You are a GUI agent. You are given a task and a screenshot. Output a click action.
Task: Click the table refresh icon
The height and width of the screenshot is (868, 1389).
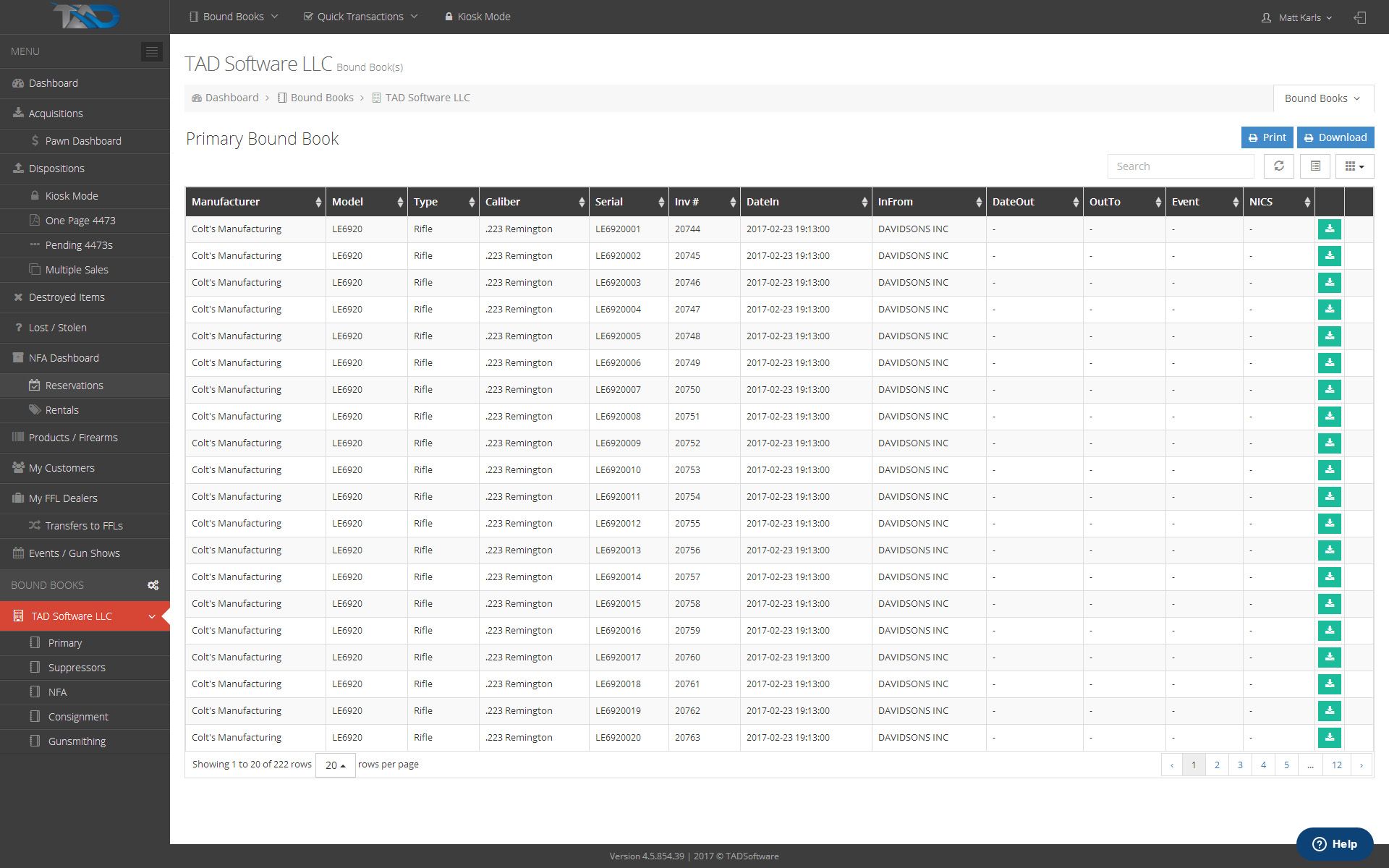click(1278, 166)
